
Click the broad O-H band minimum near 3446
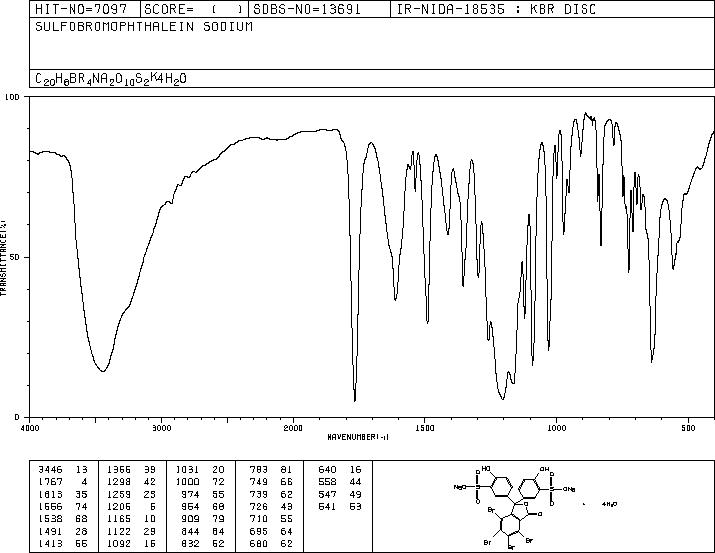(x=103, y=371)
